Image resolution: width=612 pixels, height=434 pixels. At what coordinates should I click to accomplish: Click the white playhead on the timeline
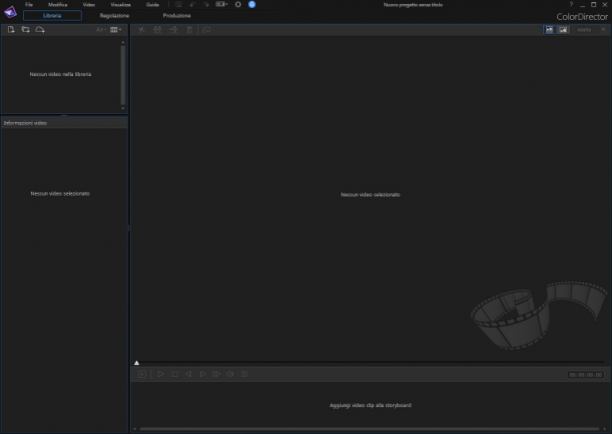click(137, 363)
